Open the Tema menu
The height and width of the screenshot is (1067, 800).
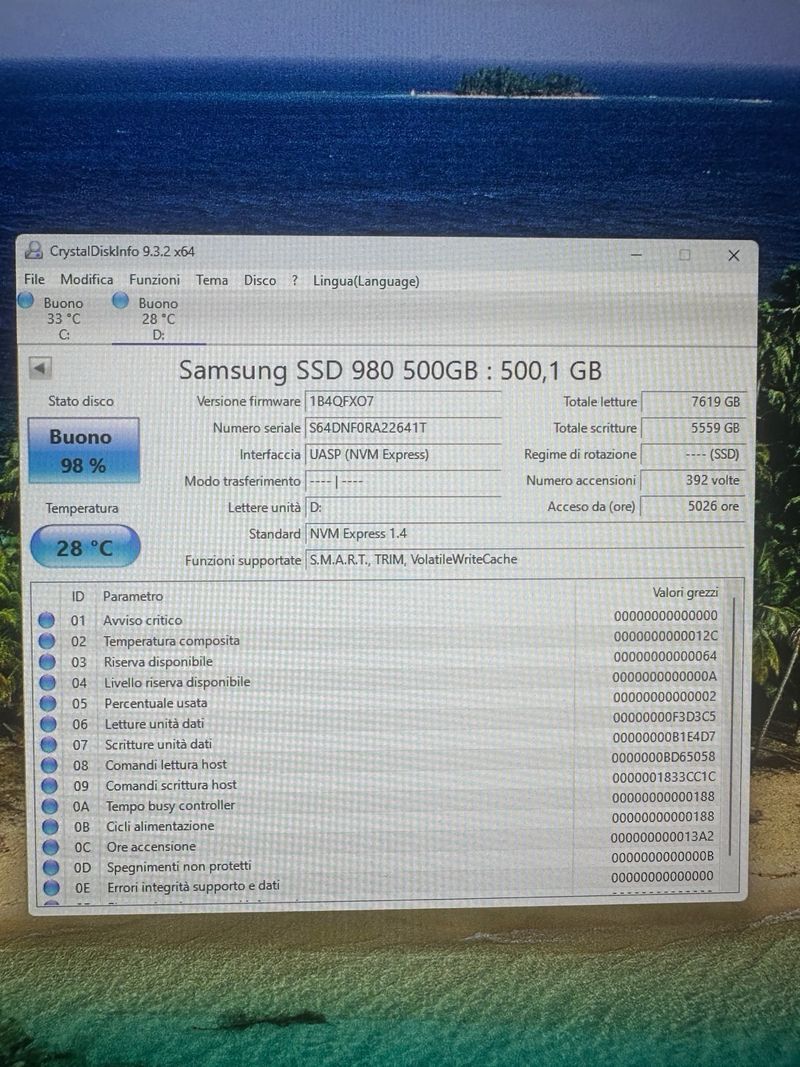[212, 280]
